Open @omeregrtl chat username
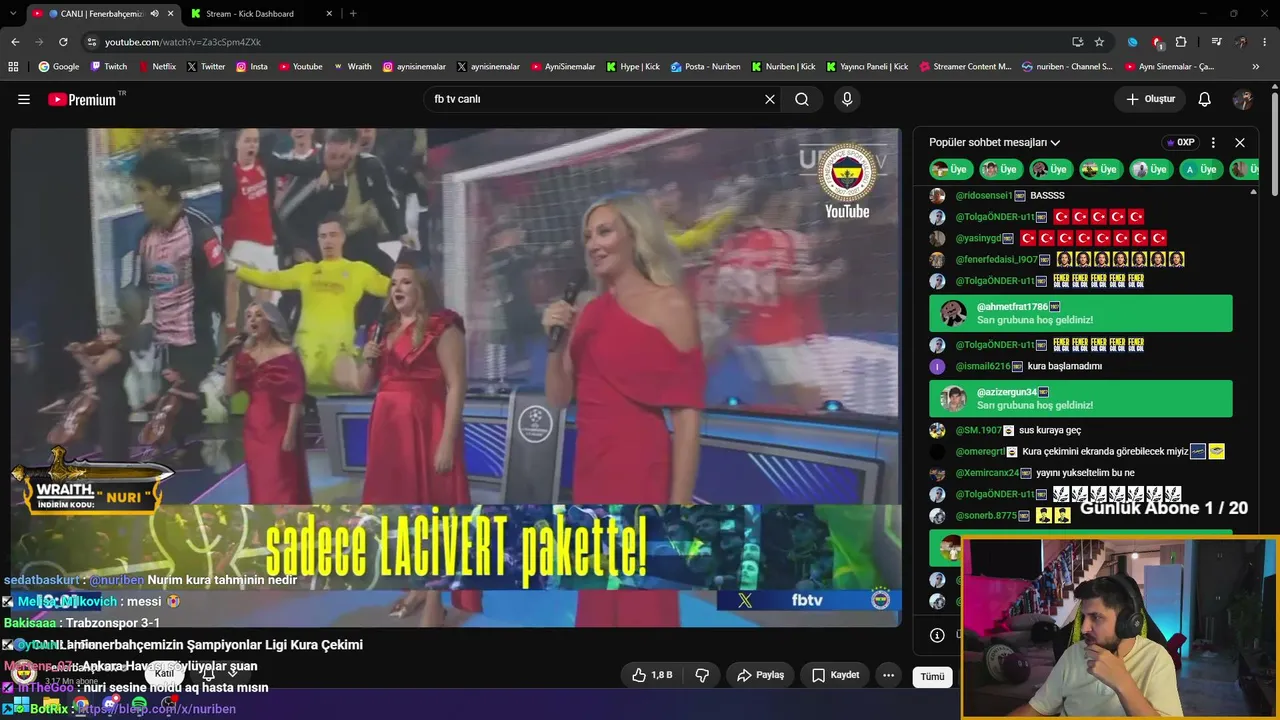The width and height of the screenshot is (1280, 720). click(x=980, y=452)
